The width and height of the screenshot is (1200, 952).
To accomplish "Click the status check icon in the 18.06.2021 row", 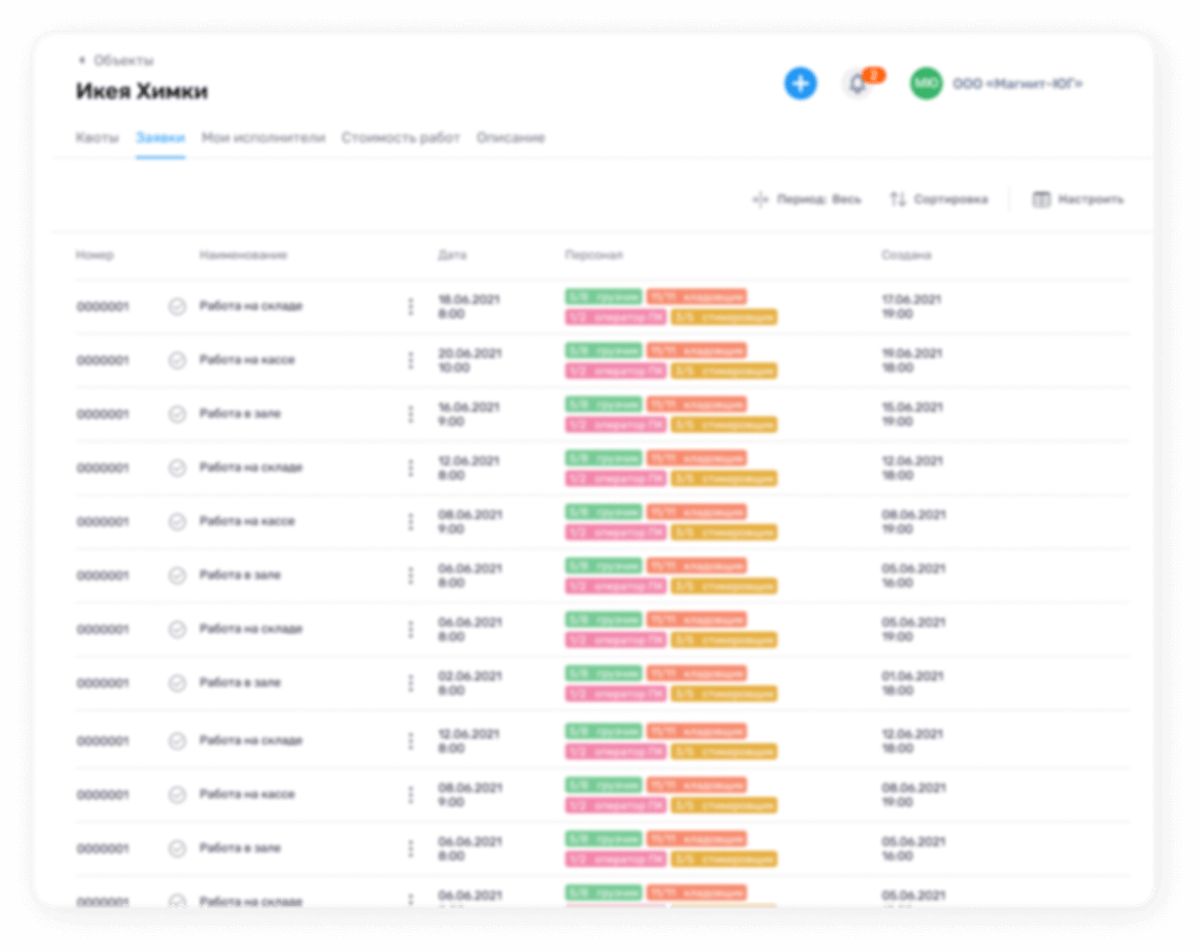I will coord(177,307).
